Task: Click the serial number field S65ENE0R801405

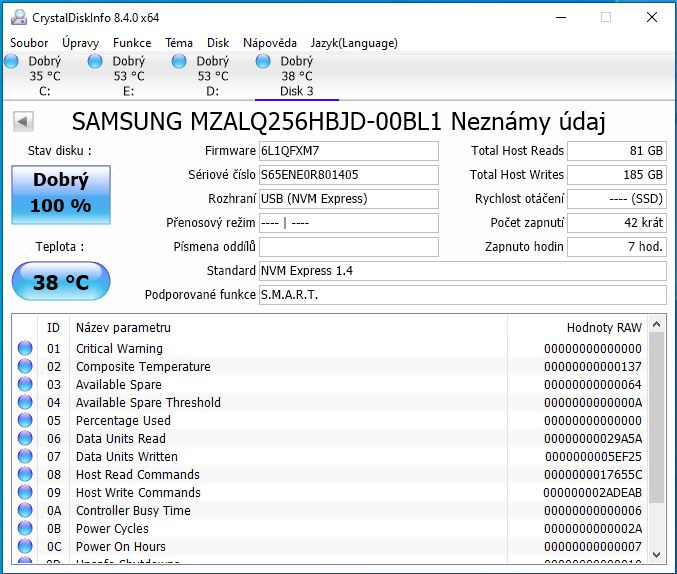Action: (x=348, y=175)
